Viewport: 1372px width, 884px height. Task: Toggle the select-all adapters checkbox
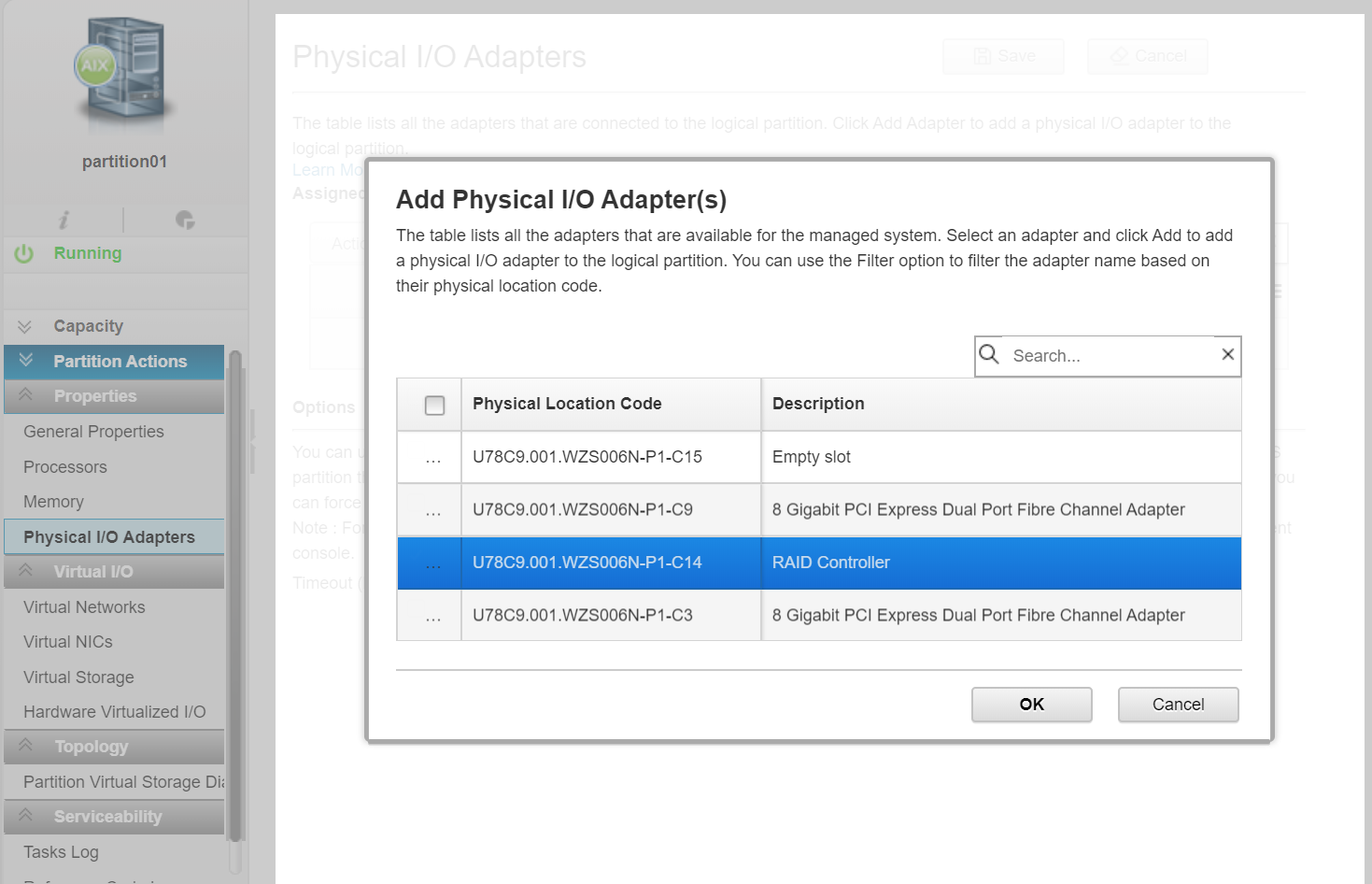pos(434,405)
